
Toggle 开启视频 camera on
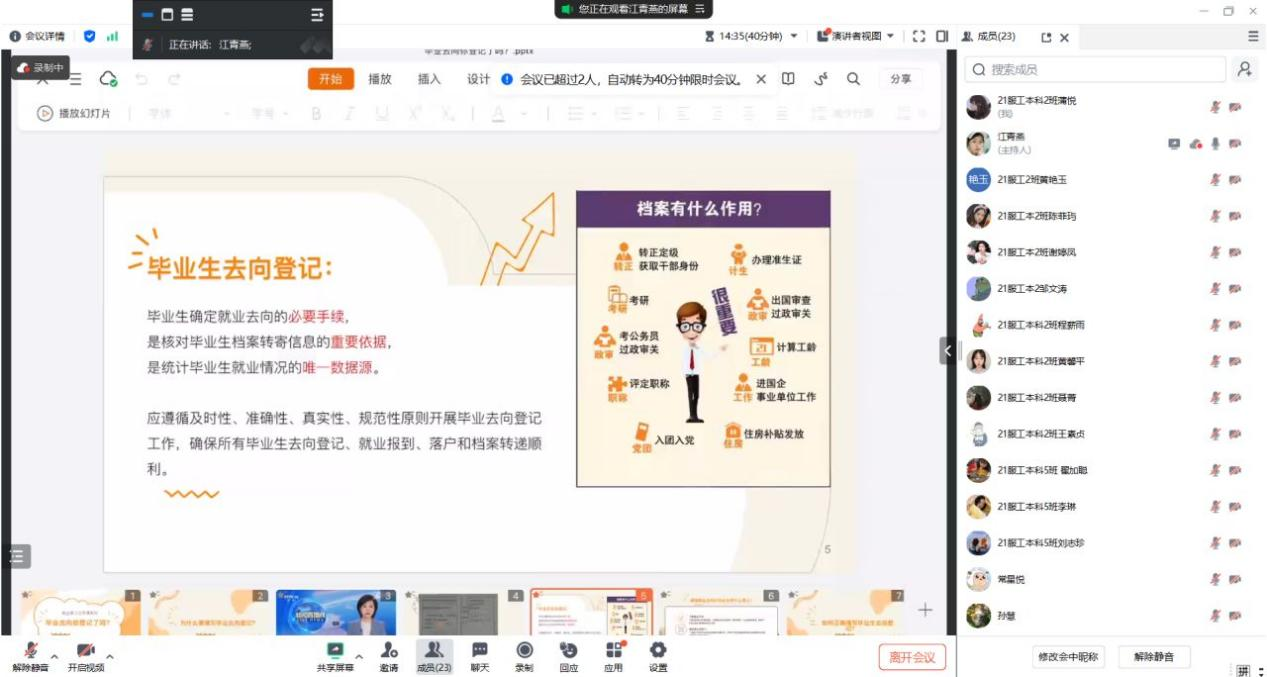[85, 652]
